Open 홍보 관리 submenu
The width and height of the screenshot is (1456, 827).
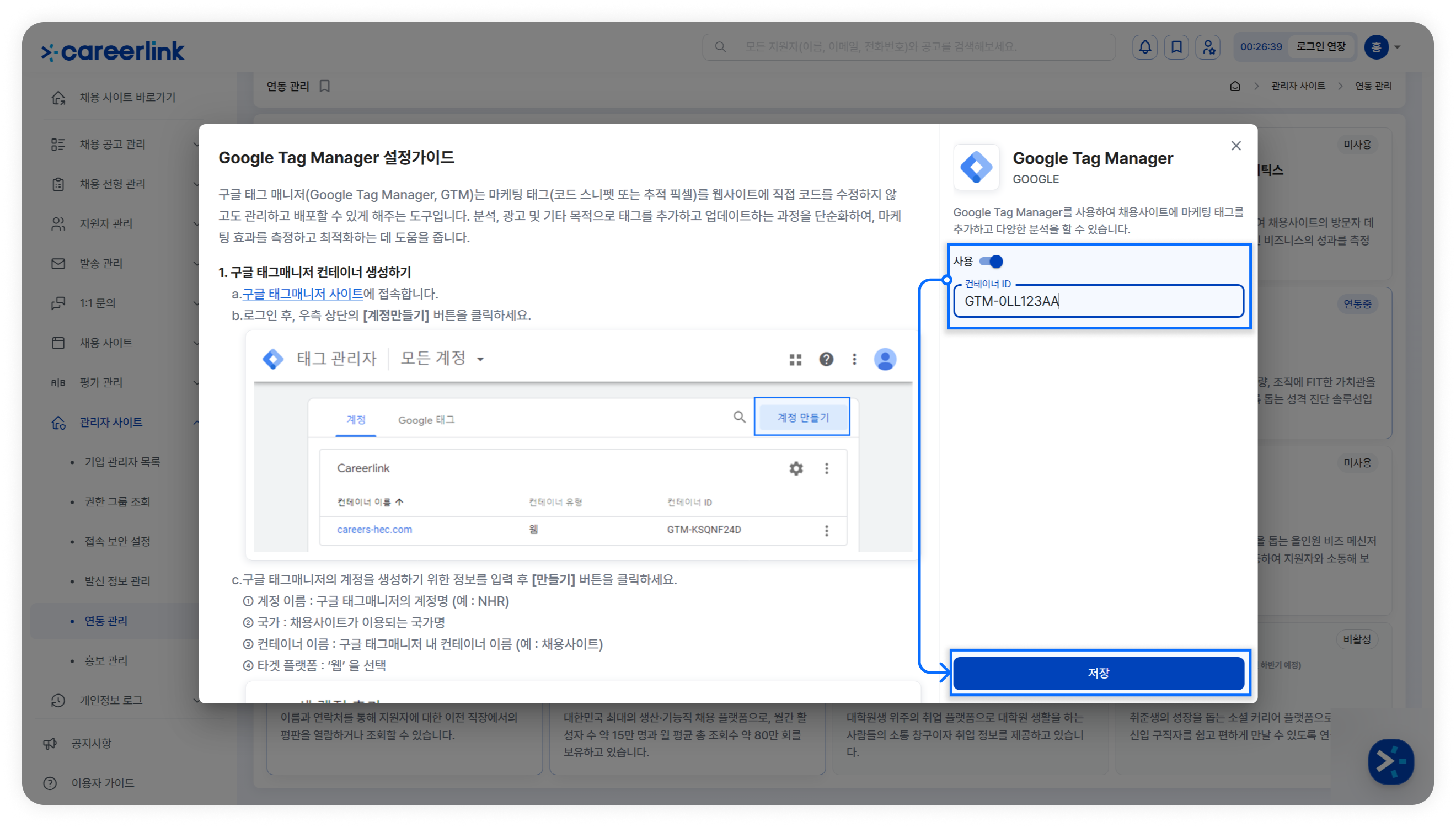click(106, 660)
